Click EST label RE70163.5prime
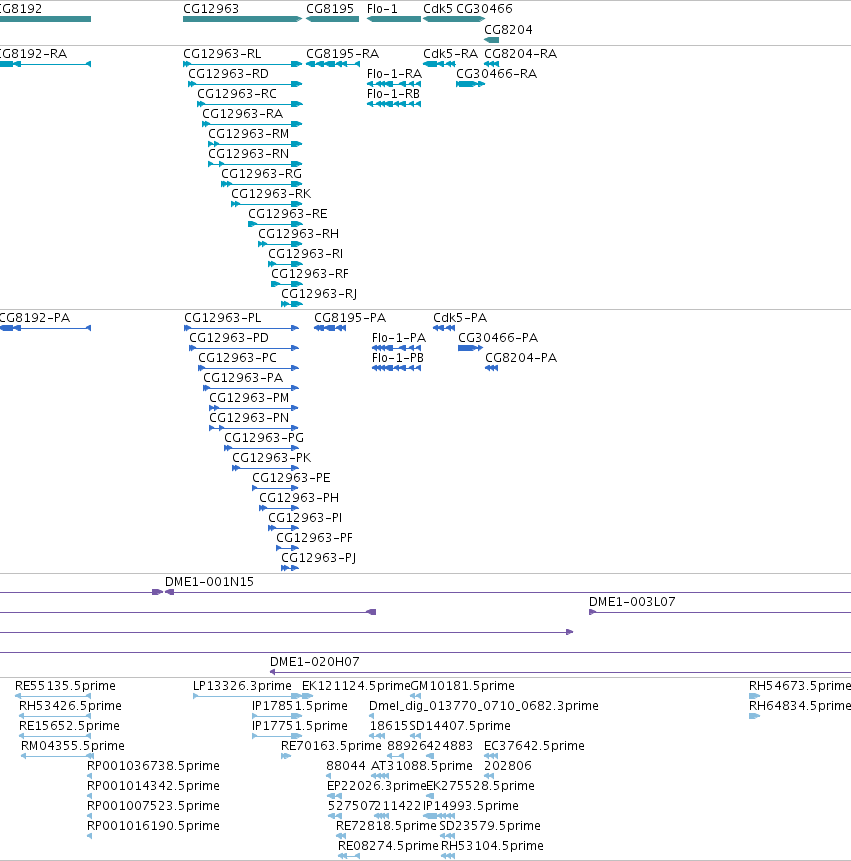 pos(331,746)
